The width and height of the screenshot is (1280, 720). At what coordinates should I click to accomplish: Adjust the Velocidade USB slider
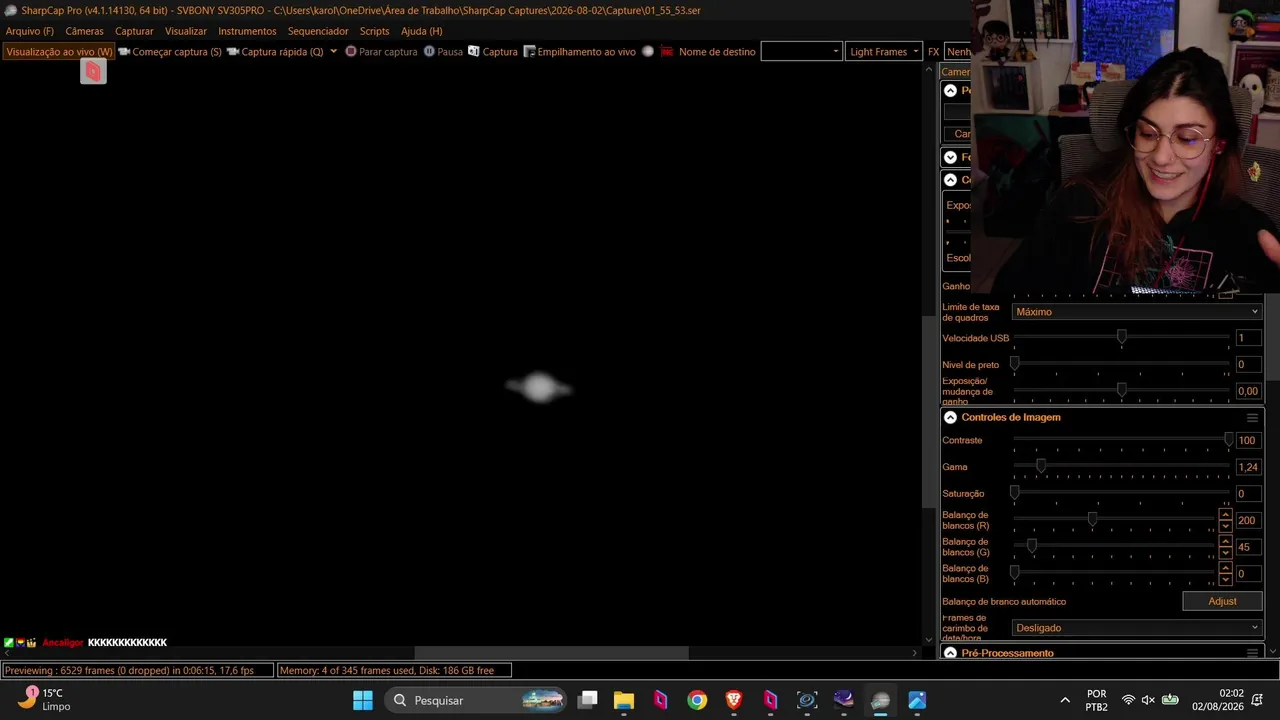click(x=1121, y=338)
